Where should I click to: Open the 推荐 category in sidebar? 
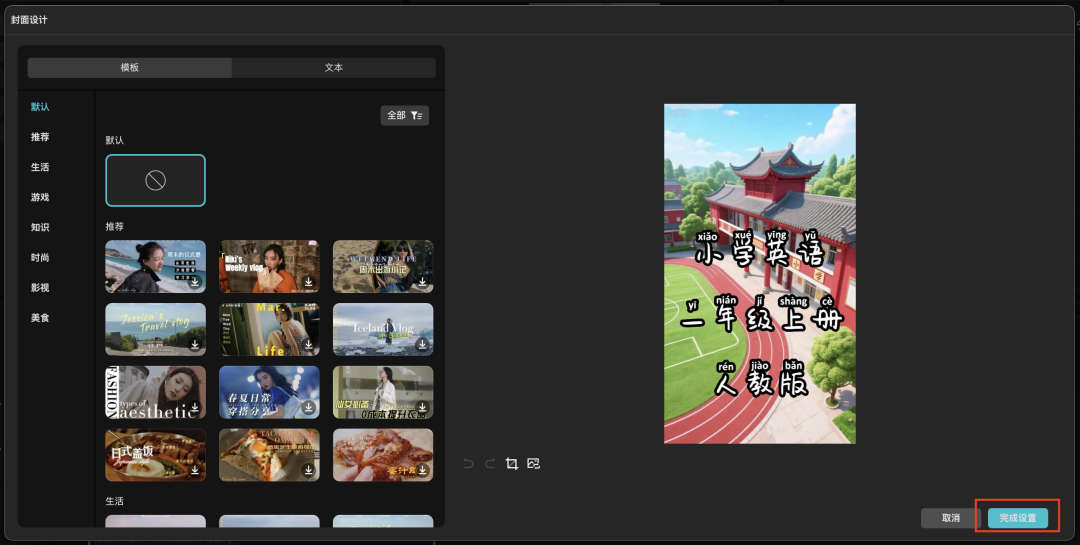[x=40, y=137]
